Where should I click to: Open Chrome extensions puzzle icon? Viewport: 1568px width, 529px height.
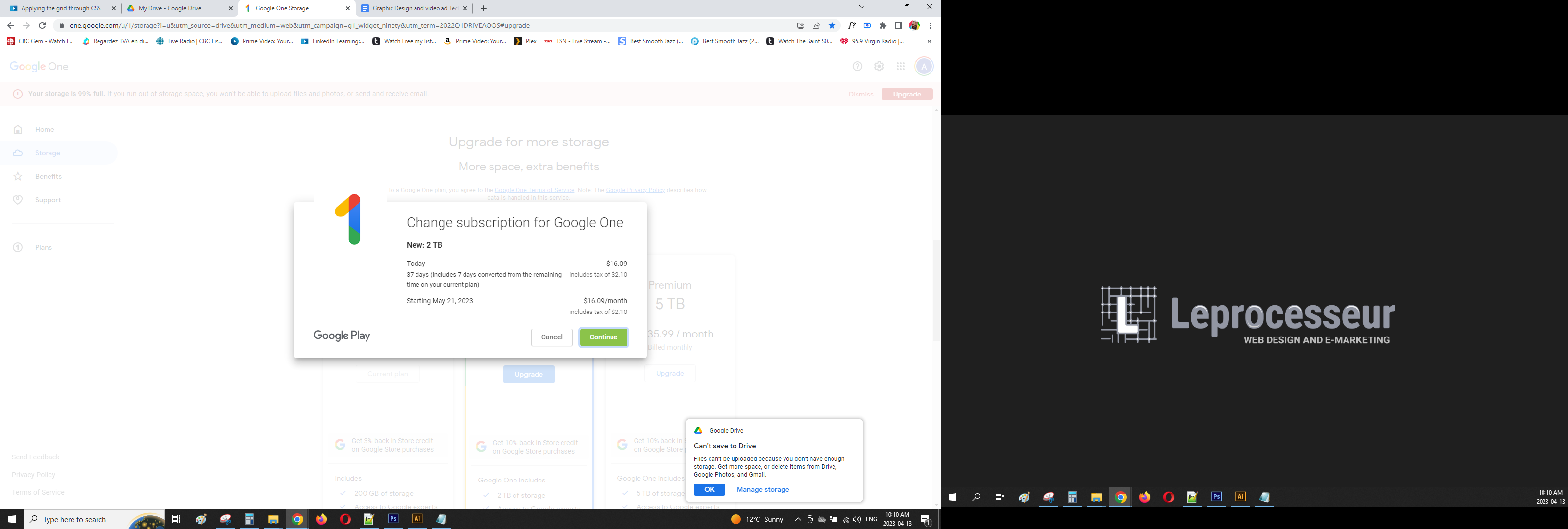pyautogui.click(x=882, y=25)
